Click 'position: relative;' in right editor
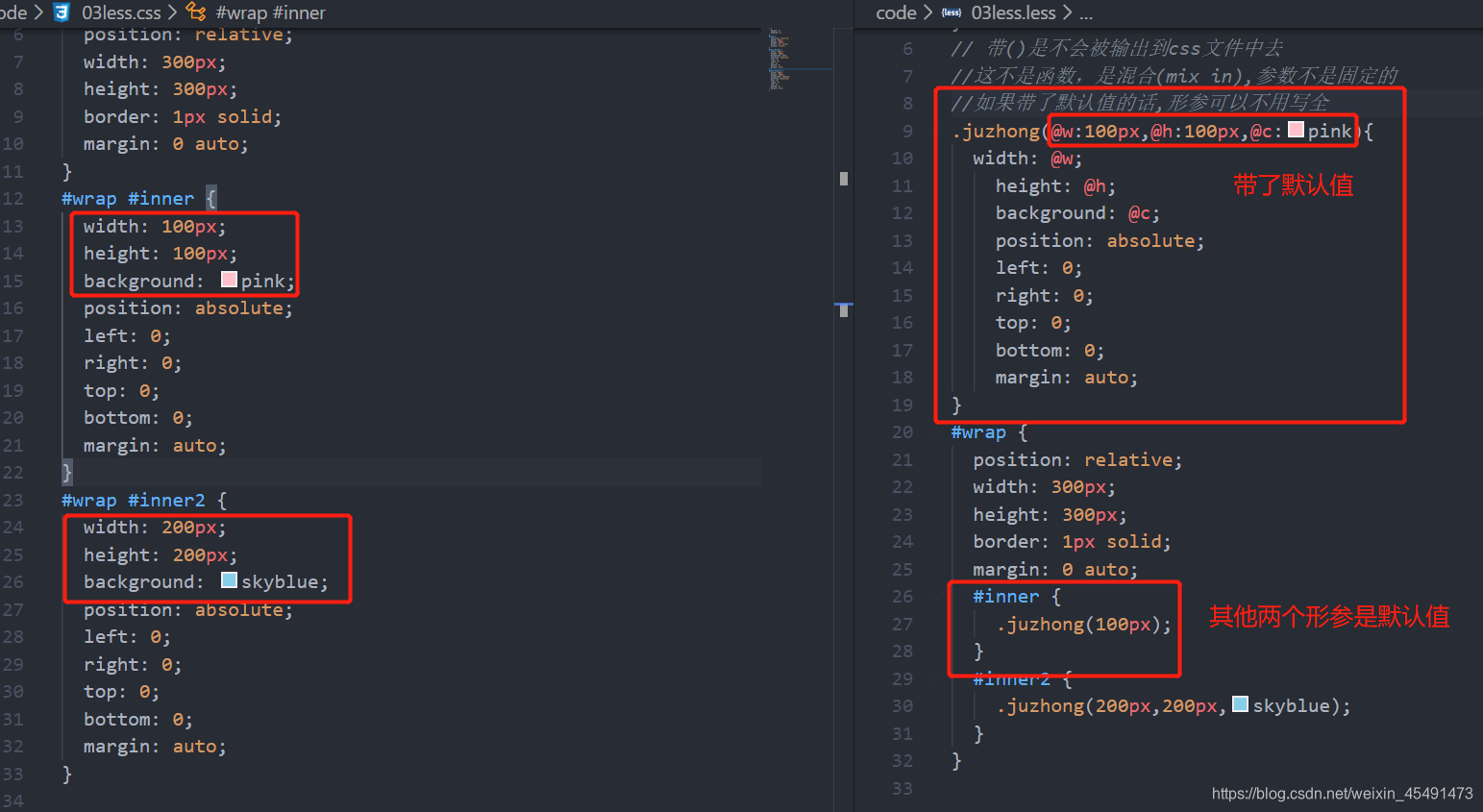This screenshot has height=812, width=1483. (1077, 459)
